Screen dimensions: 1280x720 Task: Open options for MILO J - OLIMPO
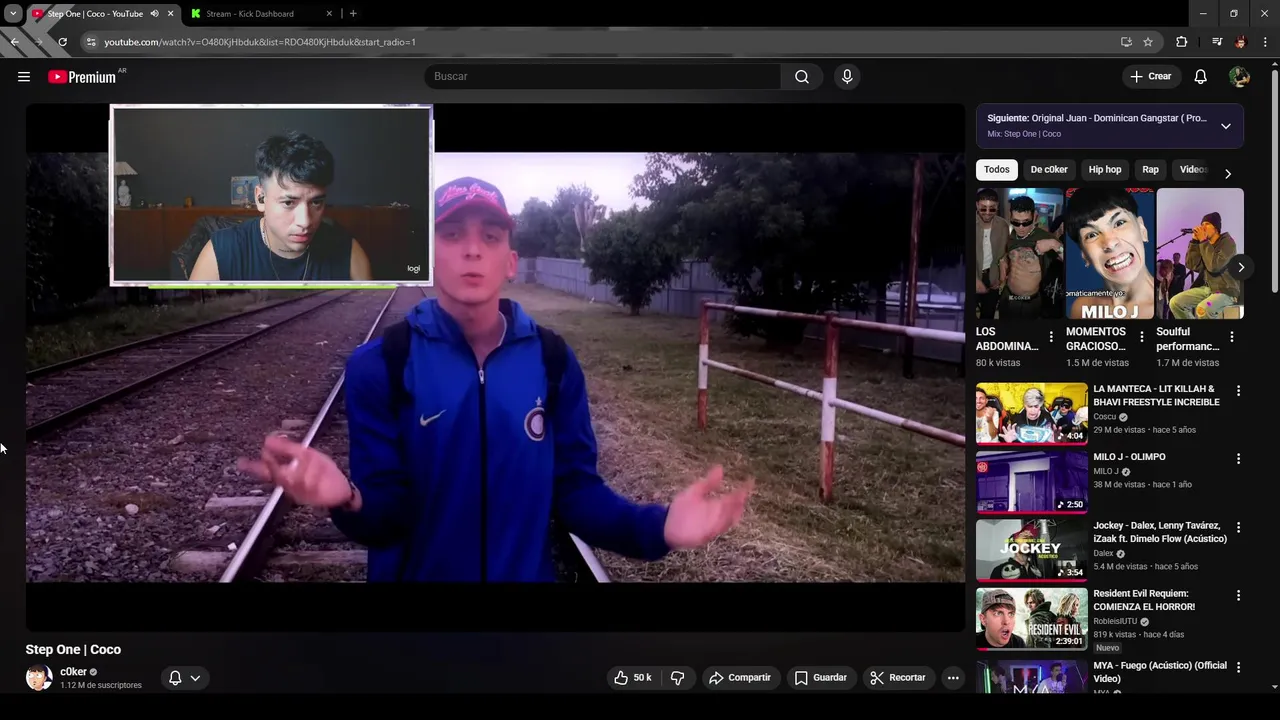point(1239,459)
